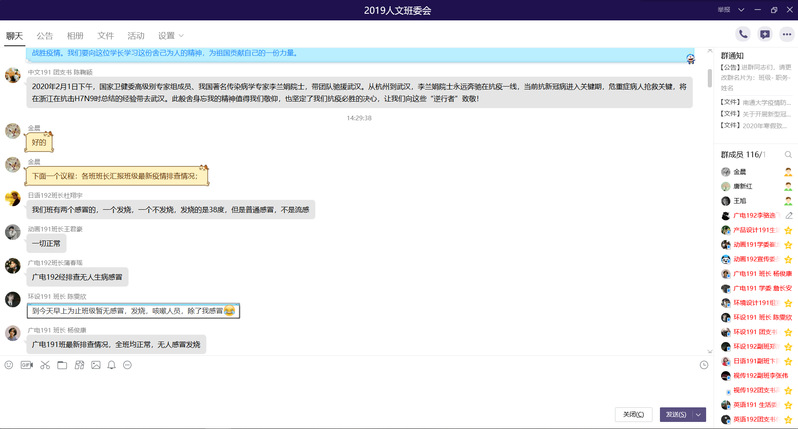798x429 pixels.
Task: Open the 相册 tab
Action: pyautogui.click(x=75, y=35)
